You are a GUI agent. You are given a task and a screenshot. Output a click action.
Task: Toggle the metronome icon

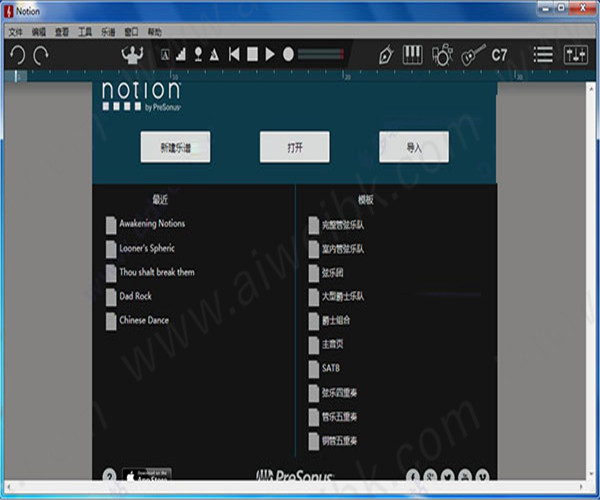tap(214, 54)
